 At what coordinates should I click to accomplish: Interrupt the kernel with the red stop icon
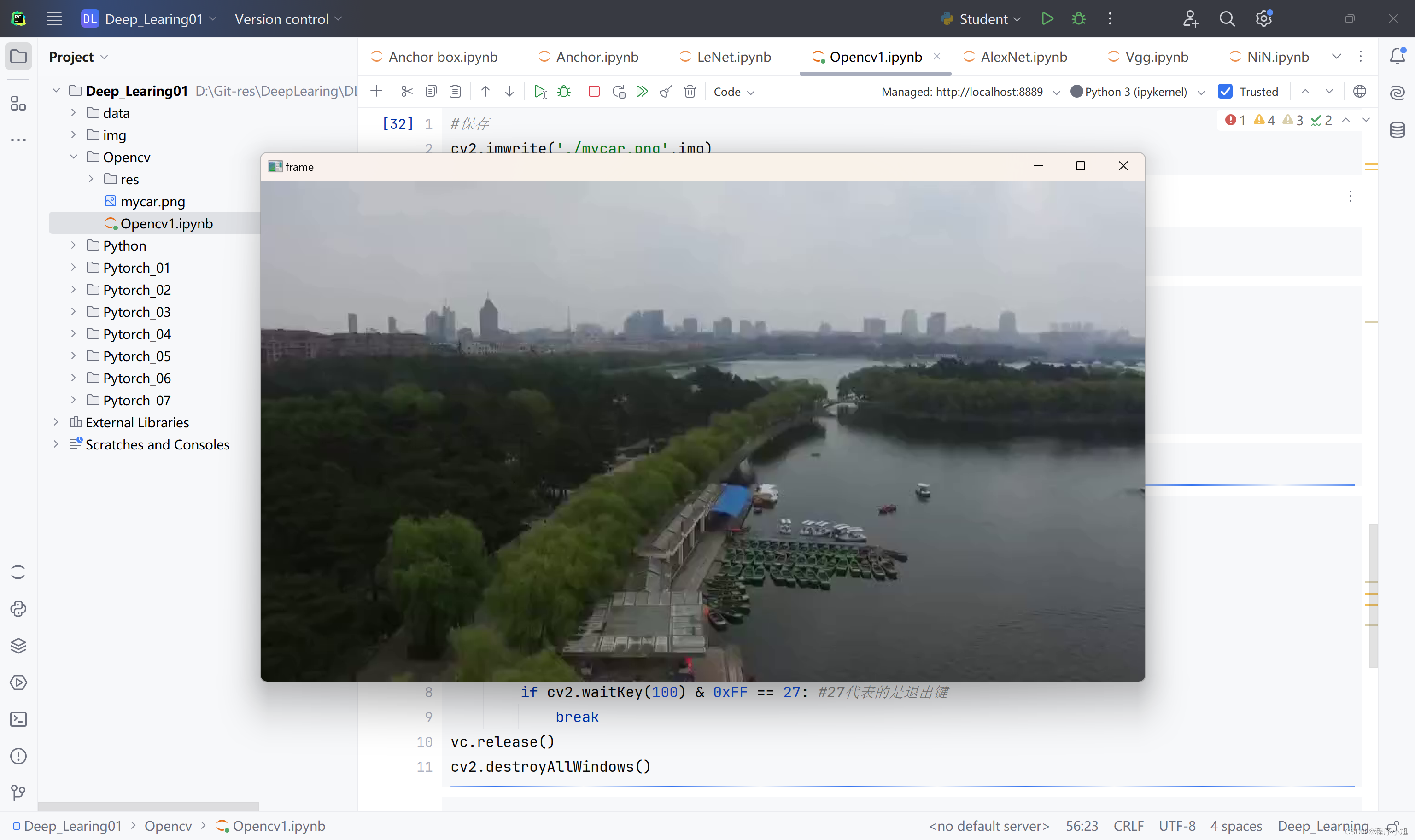[x=594, y=91]
